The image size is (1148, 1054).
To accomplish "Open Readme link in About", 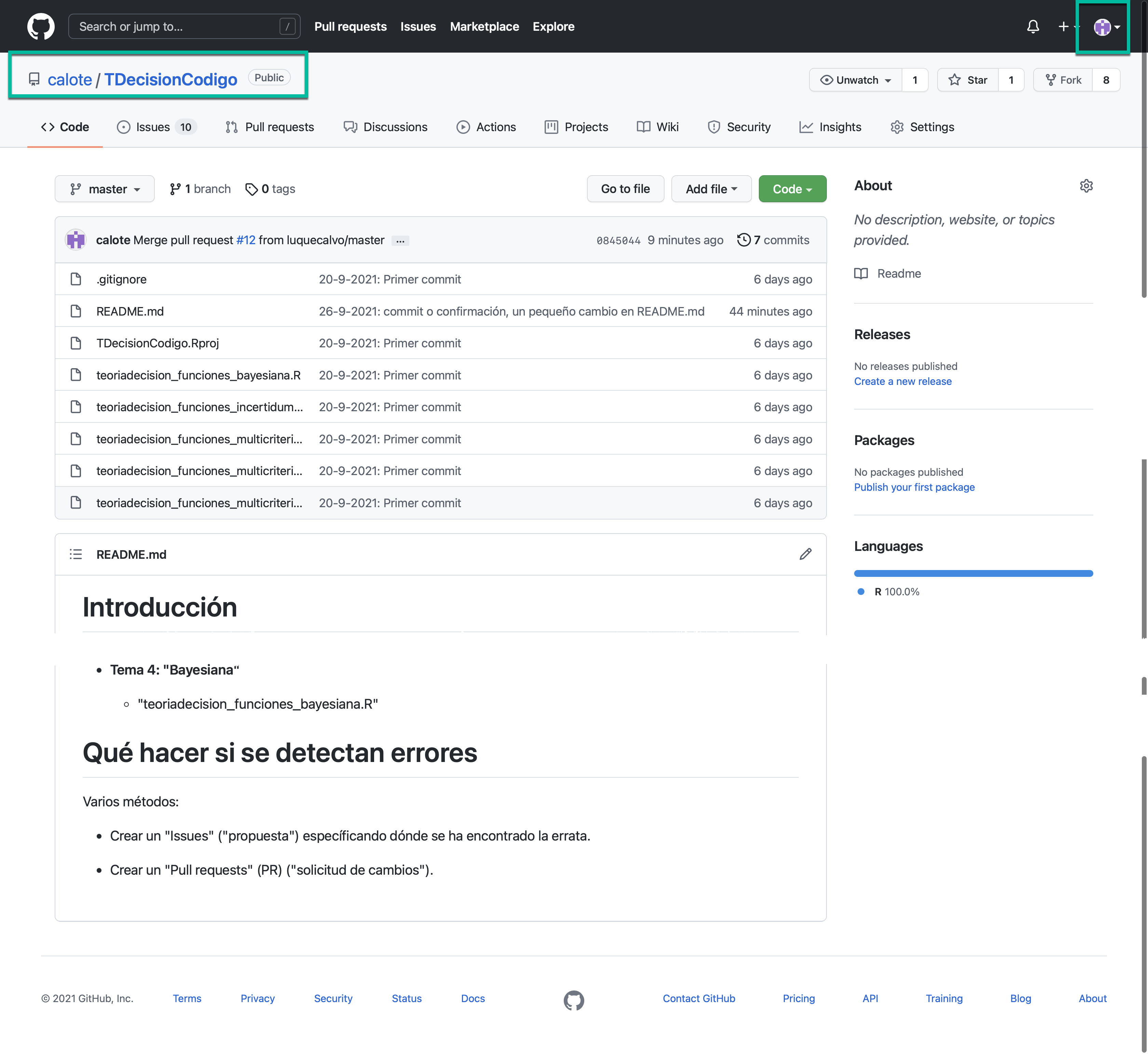I will (x=888, y=273).
